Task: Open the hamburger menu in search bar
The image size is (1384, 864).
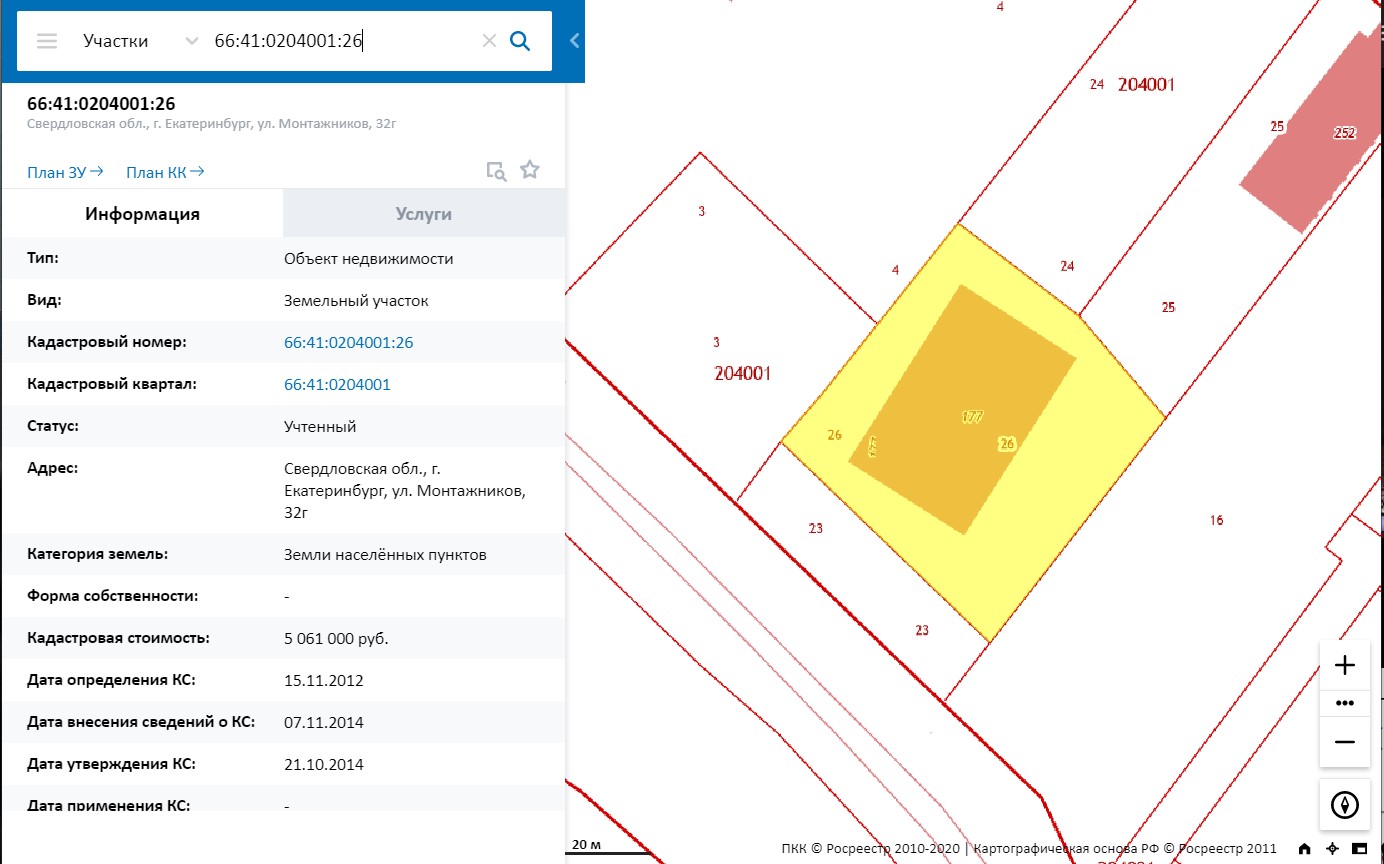Action: pos(47,41)
